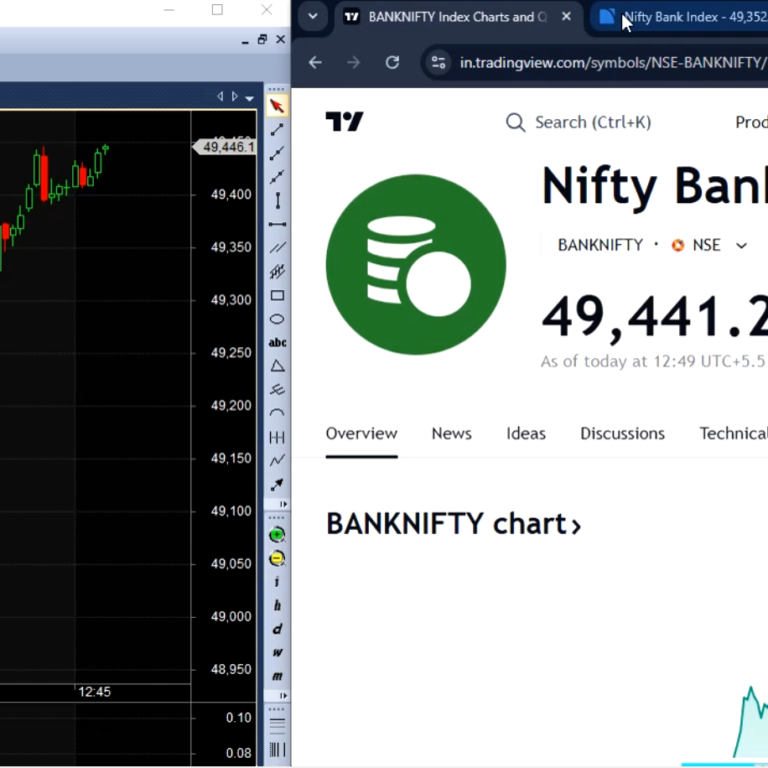Switch chart to monthly 'm' interval

[277, 676]
